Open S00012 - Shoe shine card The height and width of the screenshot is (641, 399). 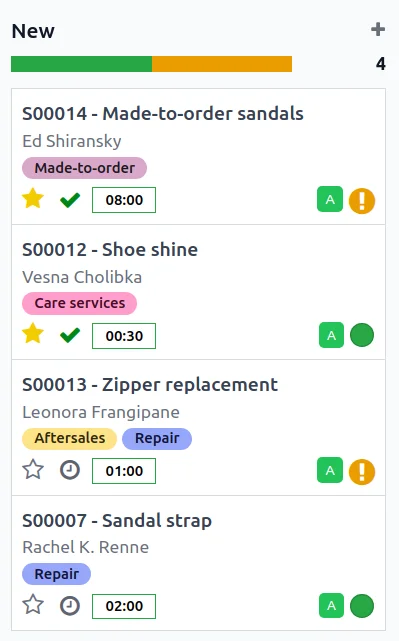[198, 292]
